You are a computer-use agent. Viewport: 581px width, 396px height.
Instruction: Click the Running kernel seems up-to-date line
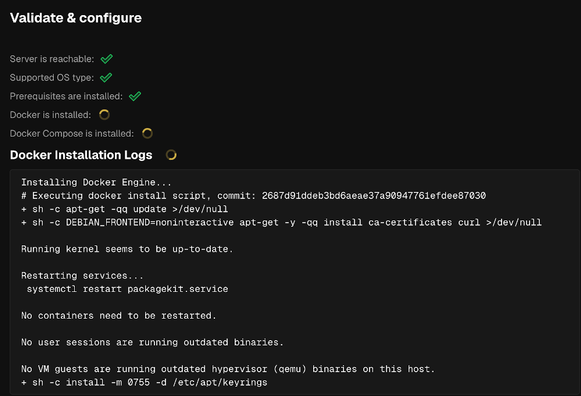point(127,249)
